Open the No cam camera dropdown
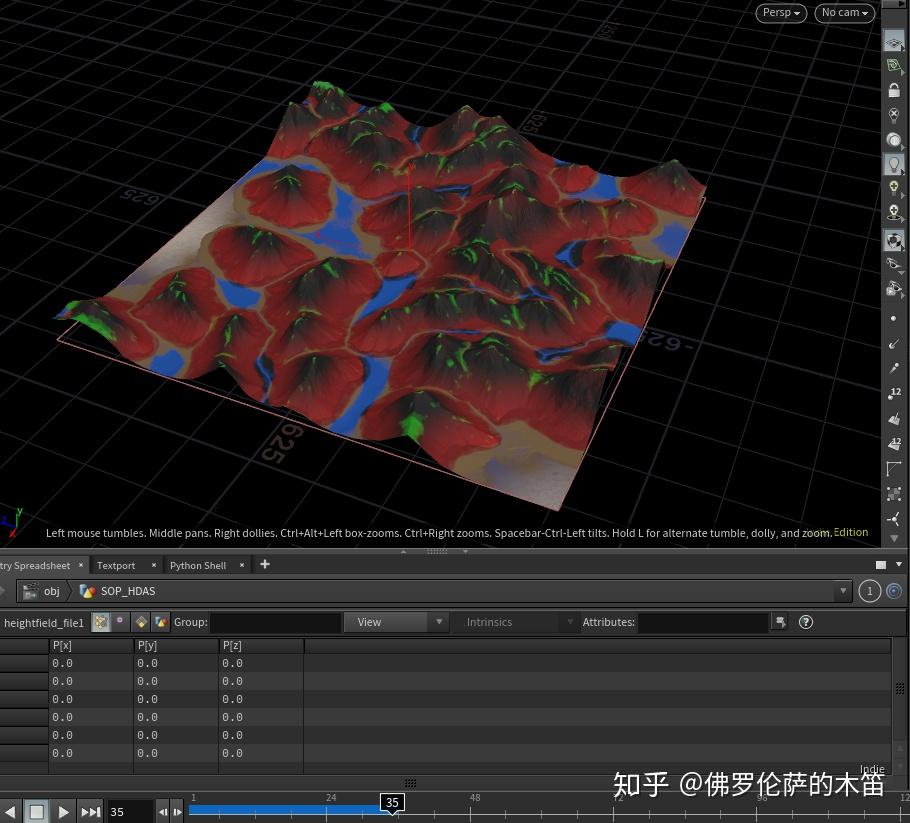910x823 pixels. coord(843,13)
